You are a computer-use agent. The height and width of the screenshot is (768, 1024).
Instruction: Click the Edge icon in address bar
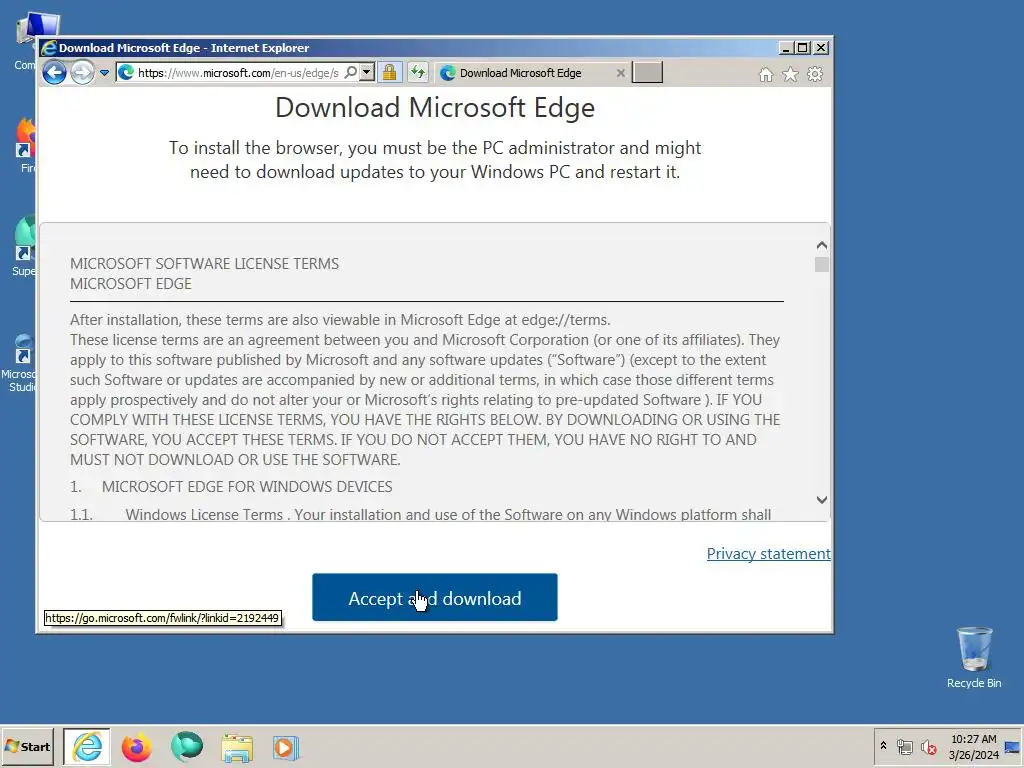coord(127,72)
